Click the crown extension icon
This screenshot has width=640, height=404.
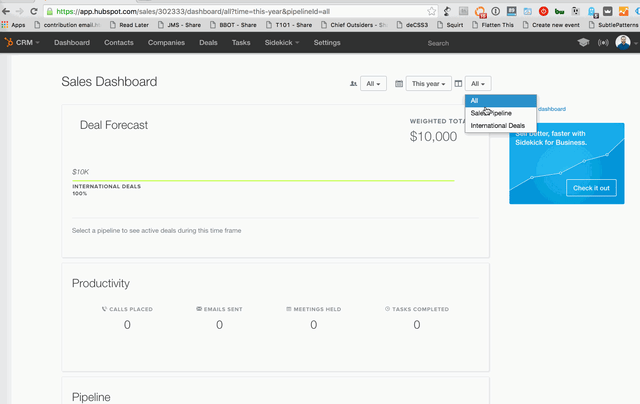point(608,11)
